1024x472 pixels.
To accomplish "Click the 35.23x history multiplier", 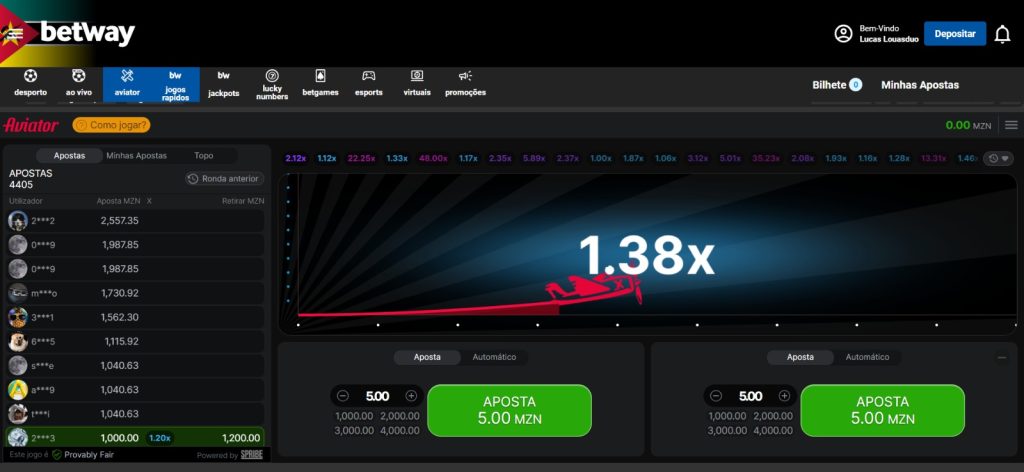I will [x=767, y=158].
